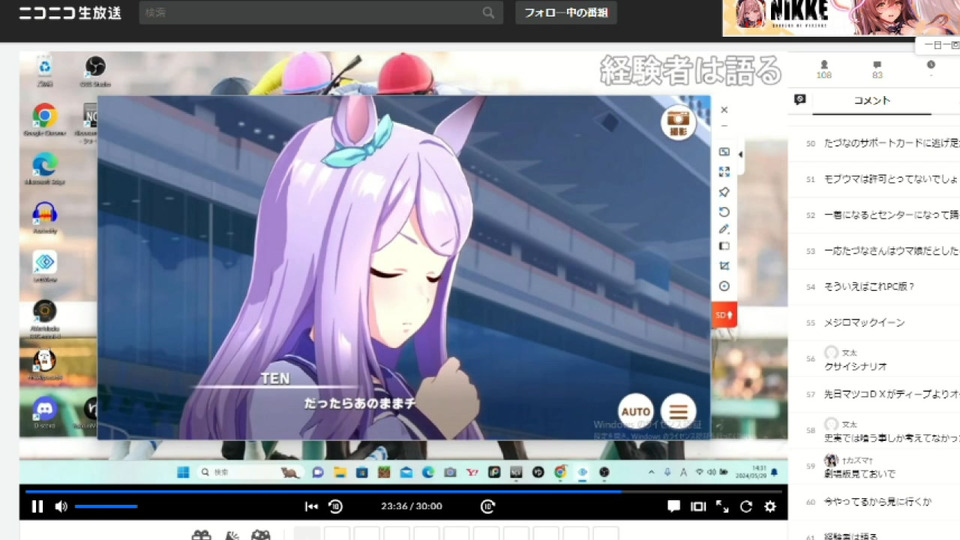This screenshot has width=960, height=540.
Task: Open Windows Start button in streamed taskbar
Action: (182, 472)
